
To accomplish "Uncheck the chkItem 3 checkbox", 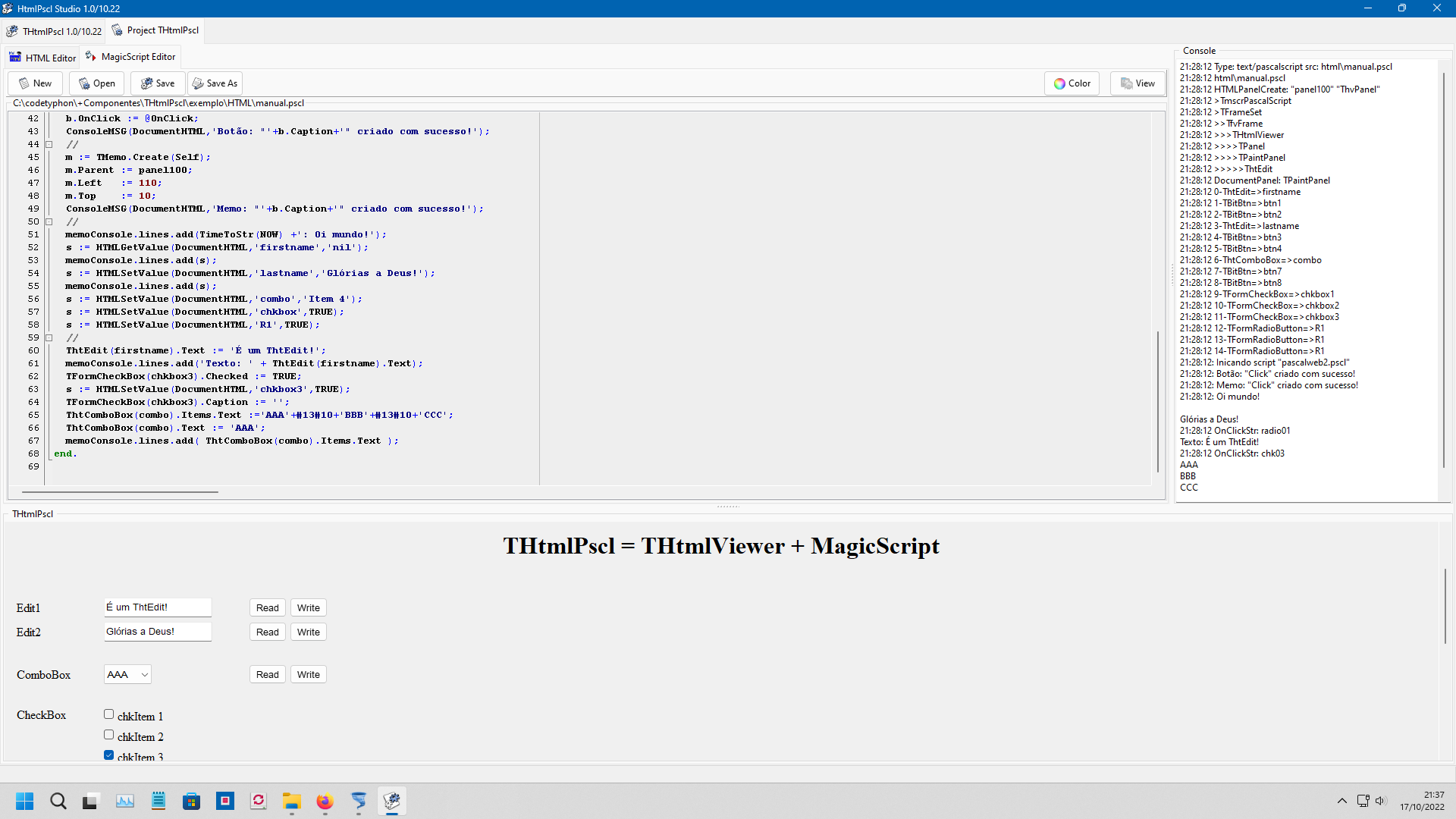I will tap(109, 755).
